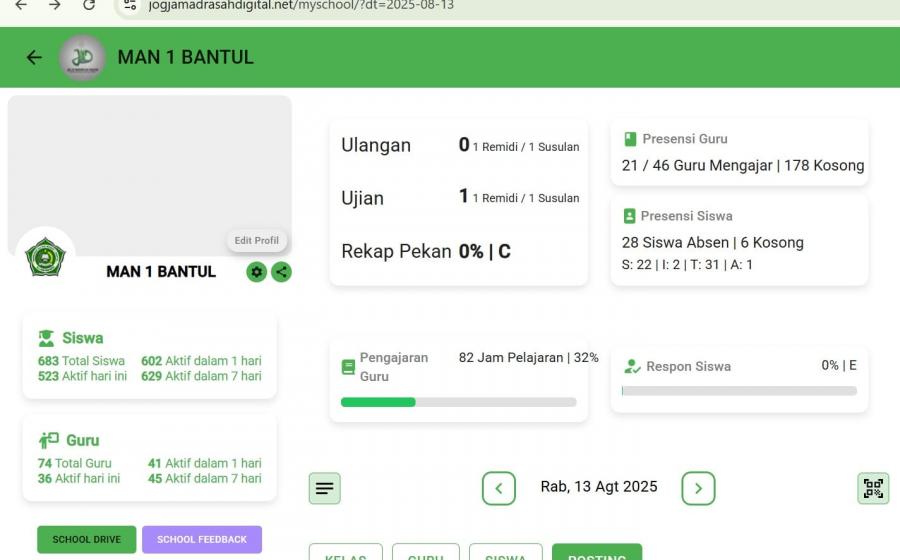Click the Respon Siswa progress bar

point(739,391)
